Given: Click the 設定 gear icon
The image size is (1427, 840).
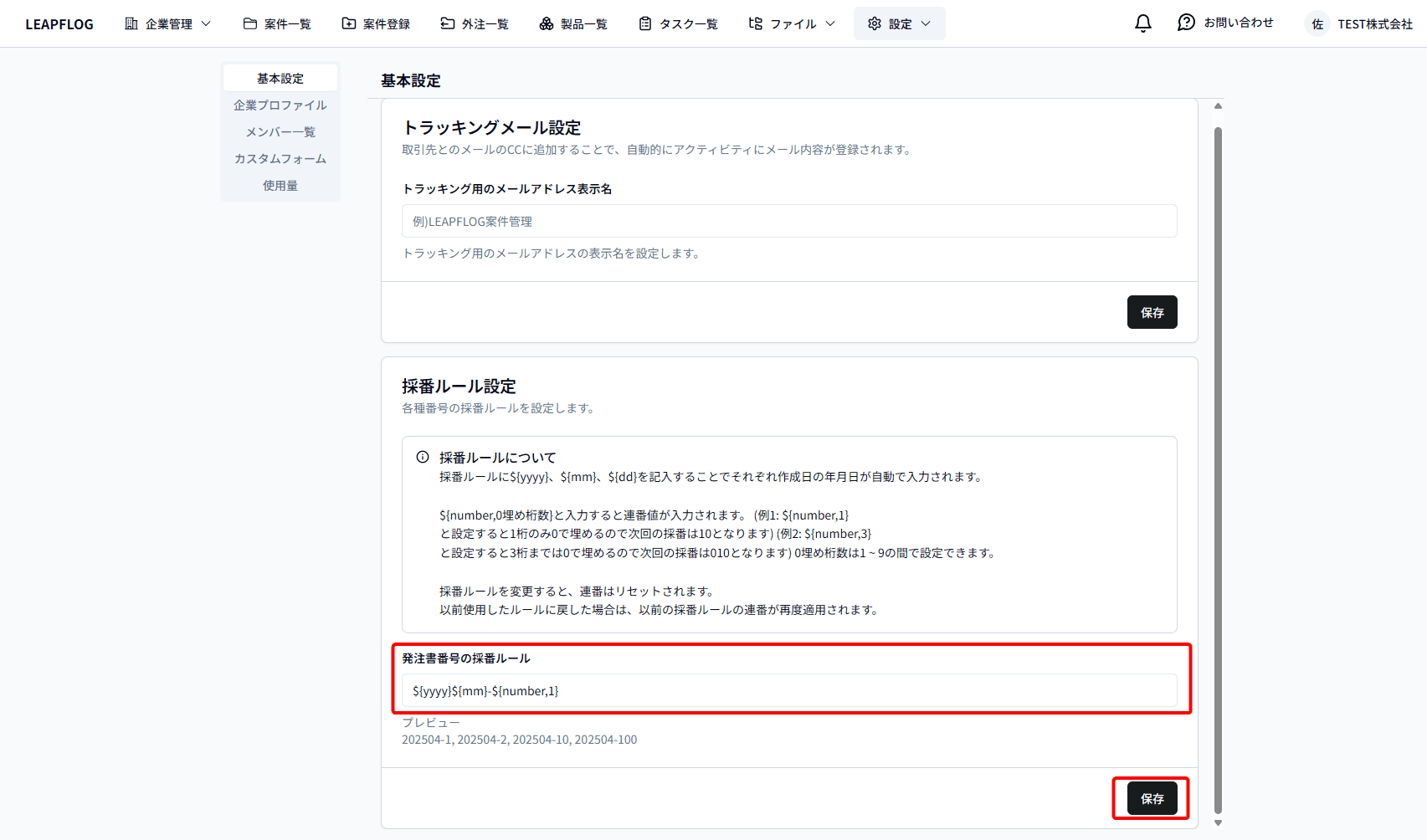Looking at the screenshot, I should coord(875,23).
